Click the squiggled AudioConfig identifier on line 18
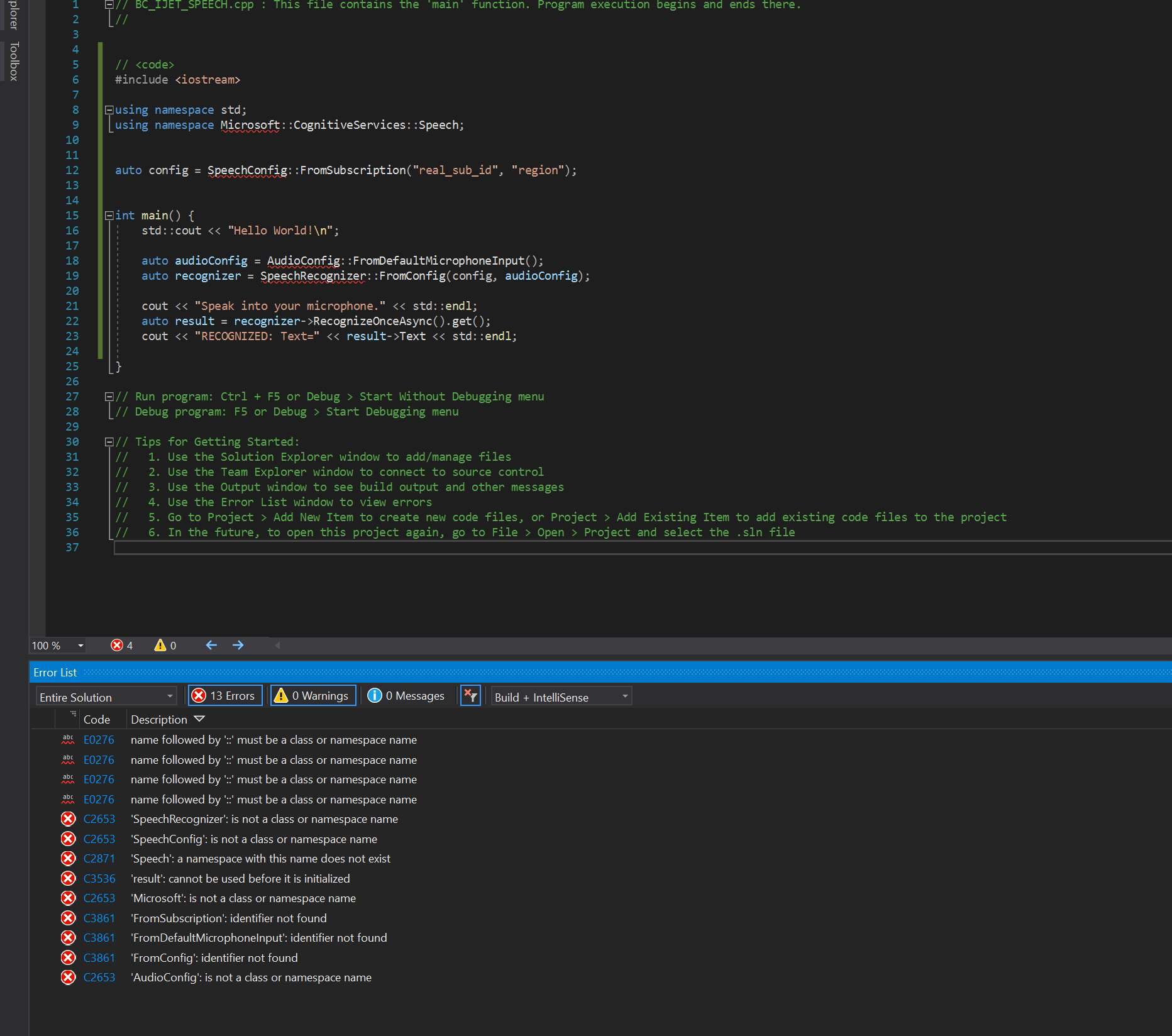 304,261
